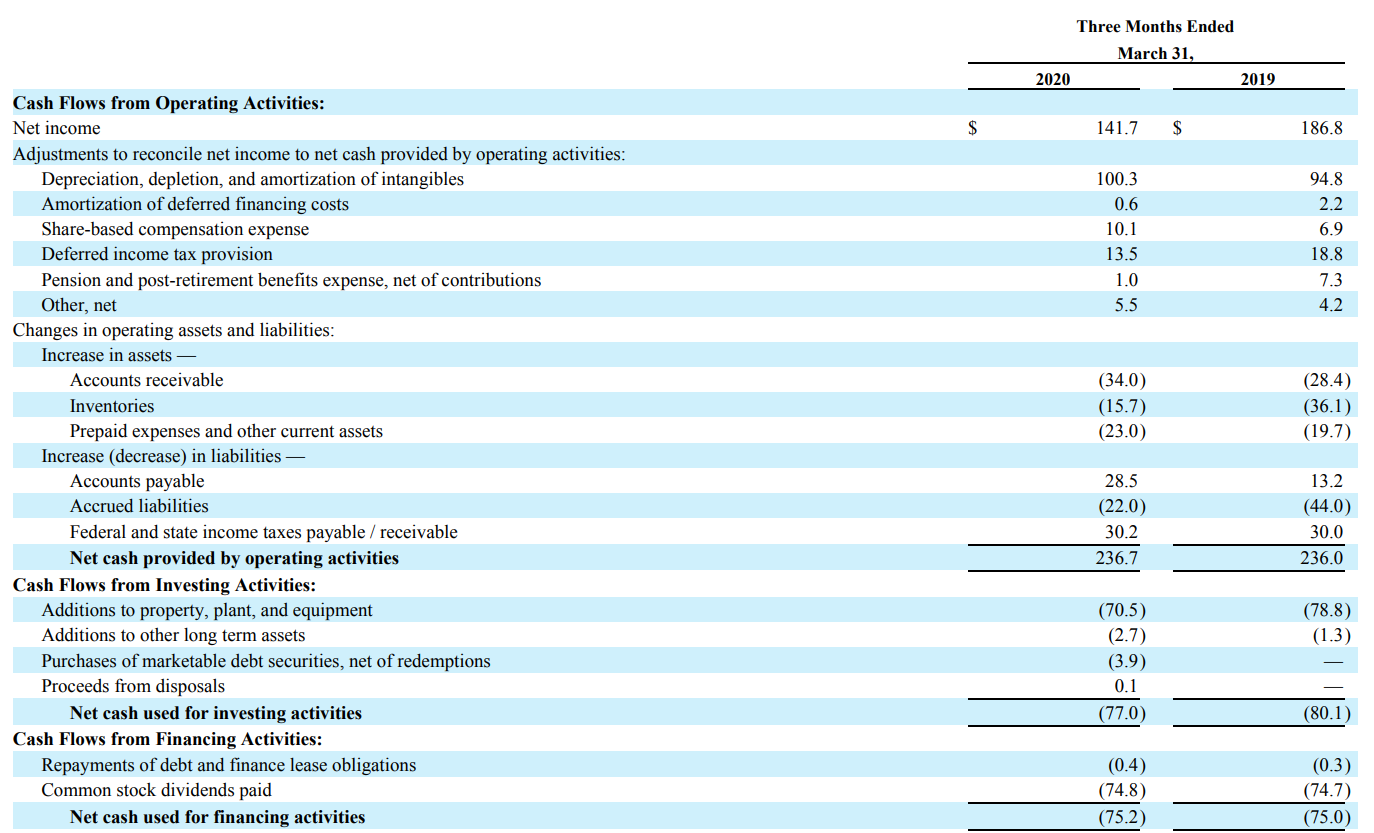Click 'Cash Flows from Investing Activities:' heading
This screenshot has height=833, width=1374.
click(164, 585)
